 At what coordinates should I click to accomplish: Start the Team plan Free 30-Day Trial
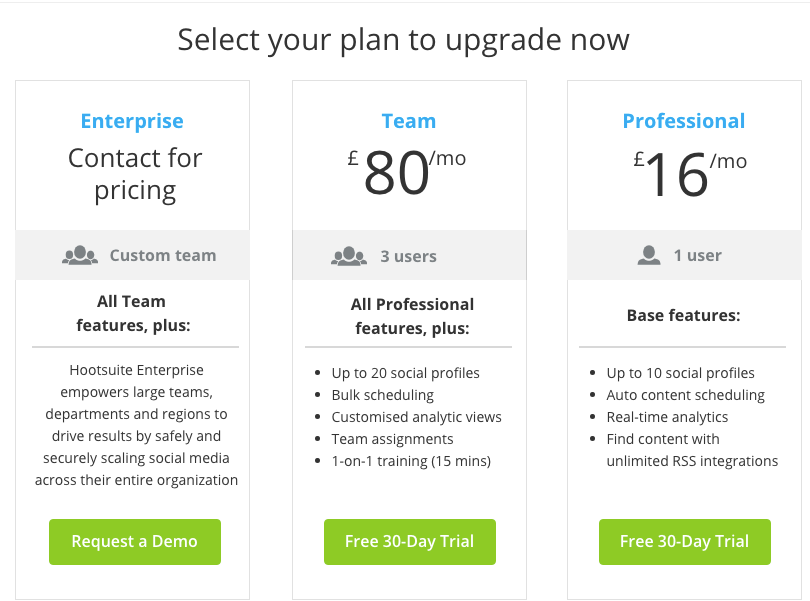click(409, 541)
